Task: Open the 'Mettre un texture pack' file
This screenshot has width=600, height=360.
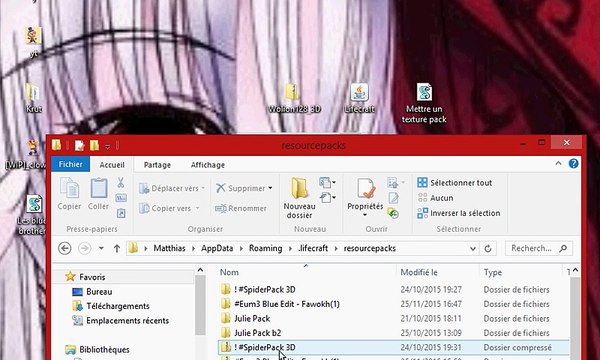Action: [424, 103]
